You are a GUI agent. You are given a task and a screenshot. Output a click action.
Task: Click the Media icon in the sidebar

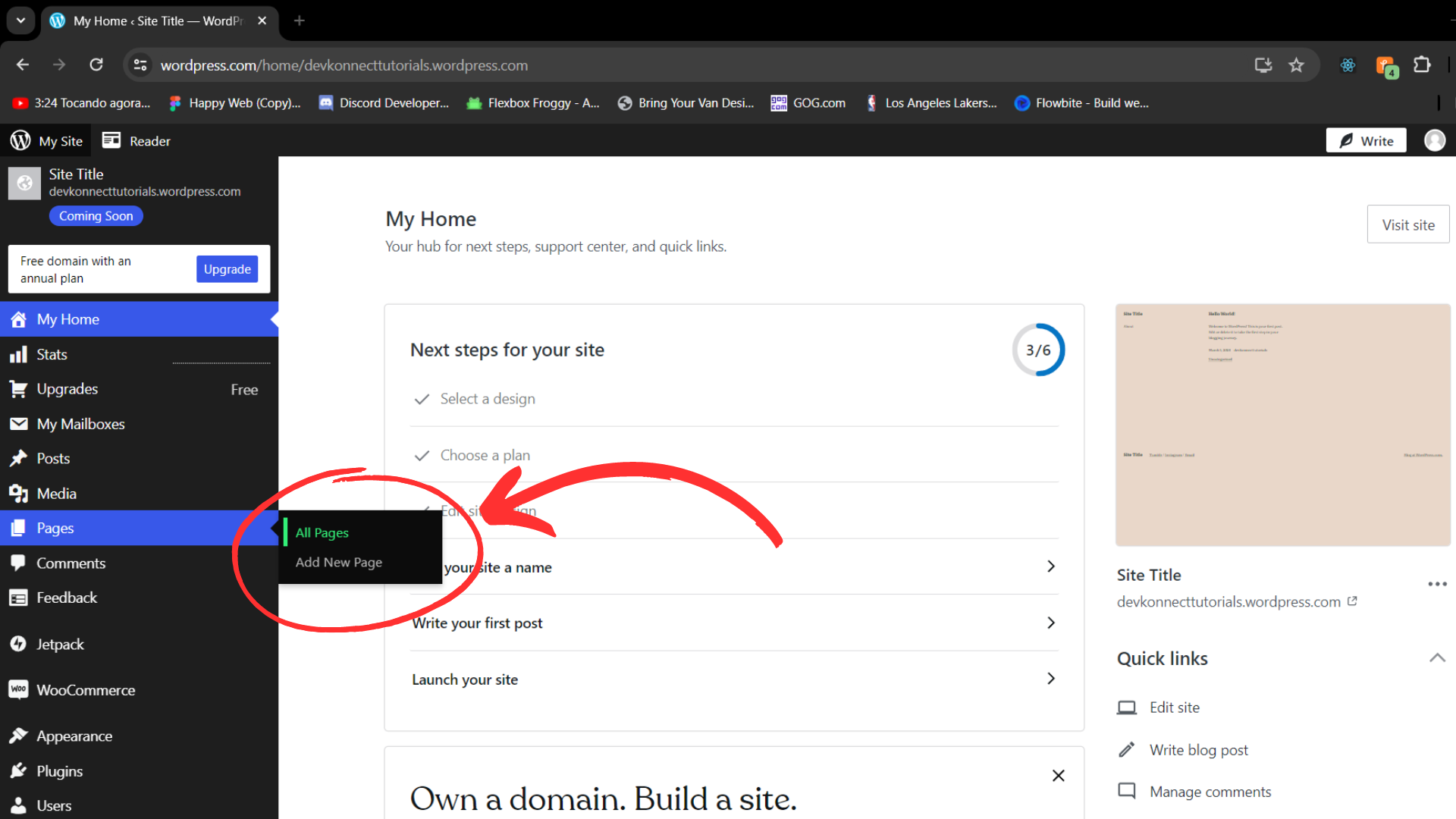18,494
